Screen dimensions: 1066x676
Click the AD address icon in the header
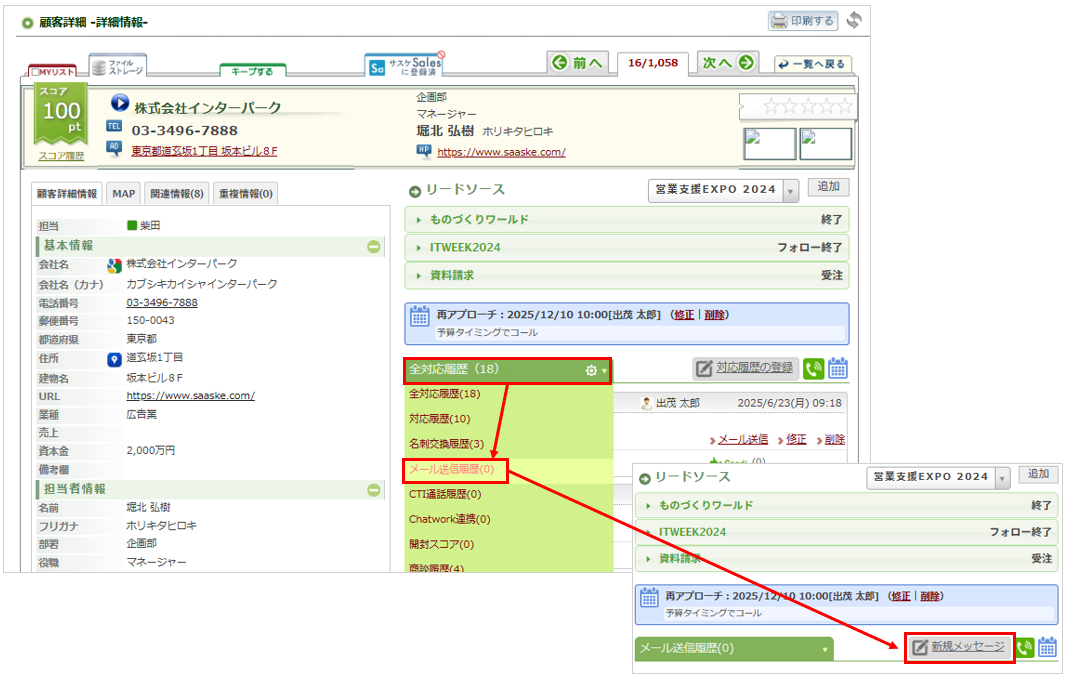(114, 148)
